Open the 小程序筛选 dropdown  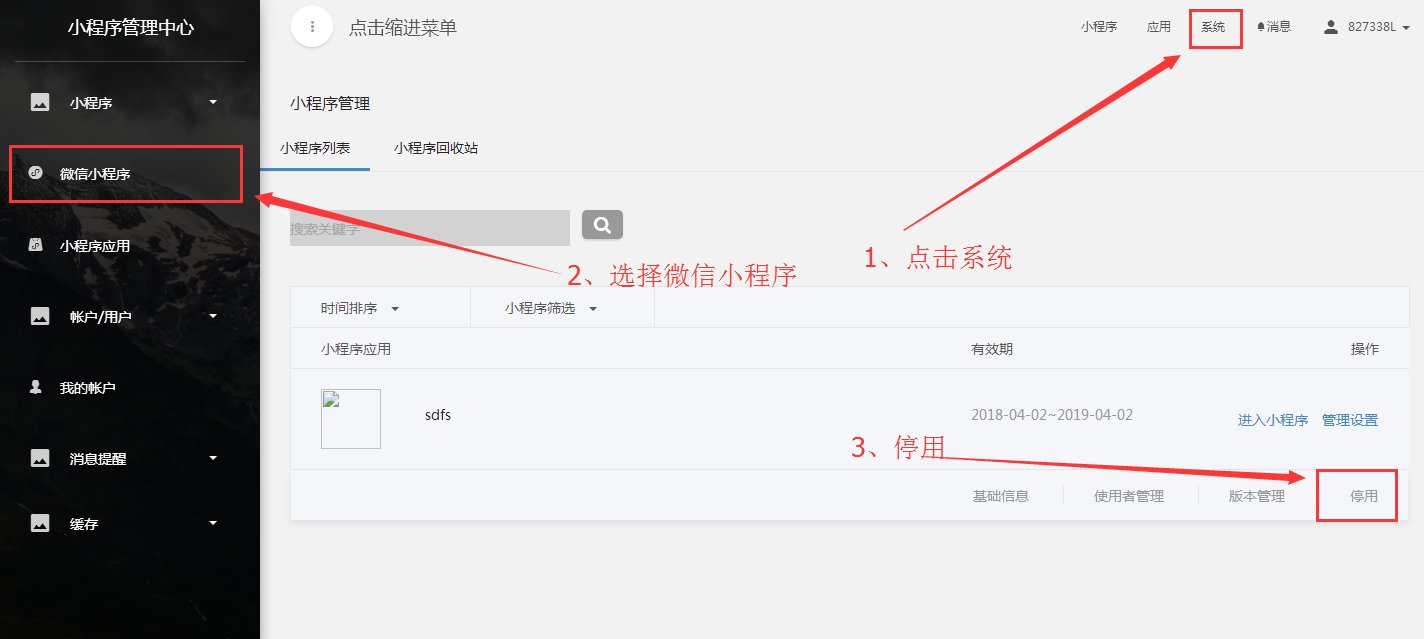point(552,309)
